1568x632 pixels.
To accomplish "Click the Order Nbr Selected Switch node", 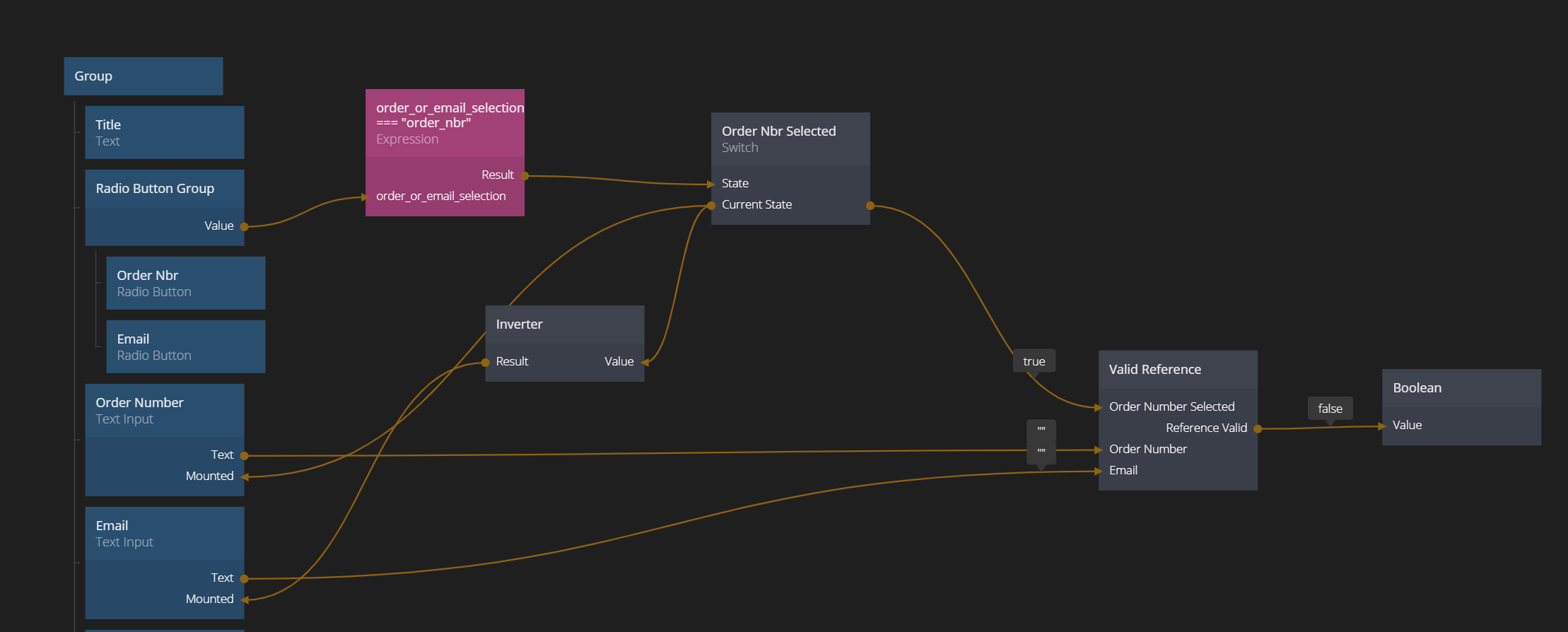I will pyautogui.click(x=790, y=139).
